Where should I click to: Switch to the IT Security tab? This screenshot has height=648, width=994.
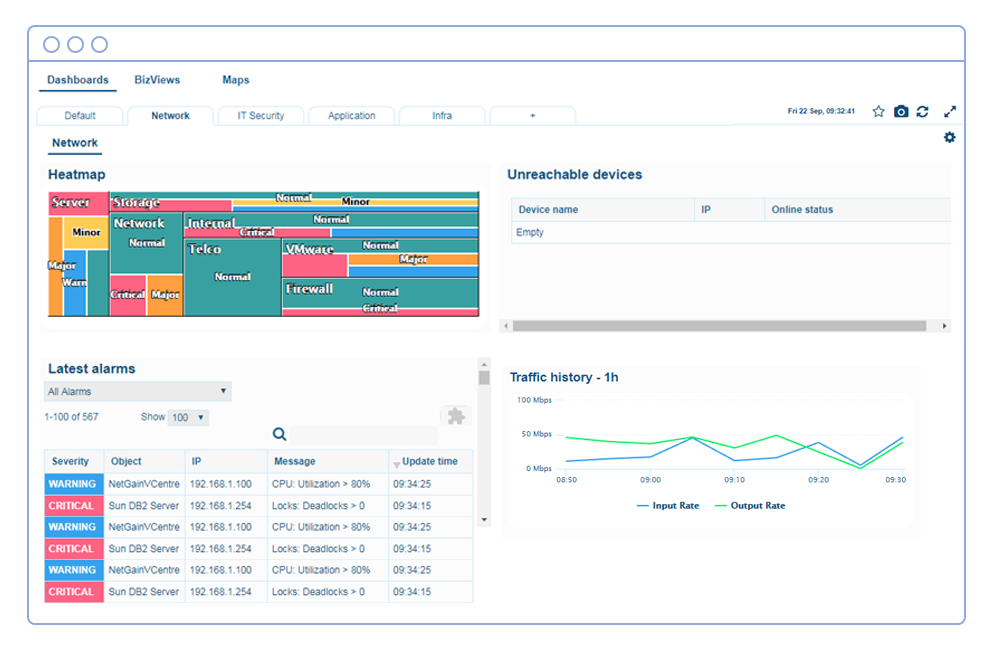click(260, 116)
